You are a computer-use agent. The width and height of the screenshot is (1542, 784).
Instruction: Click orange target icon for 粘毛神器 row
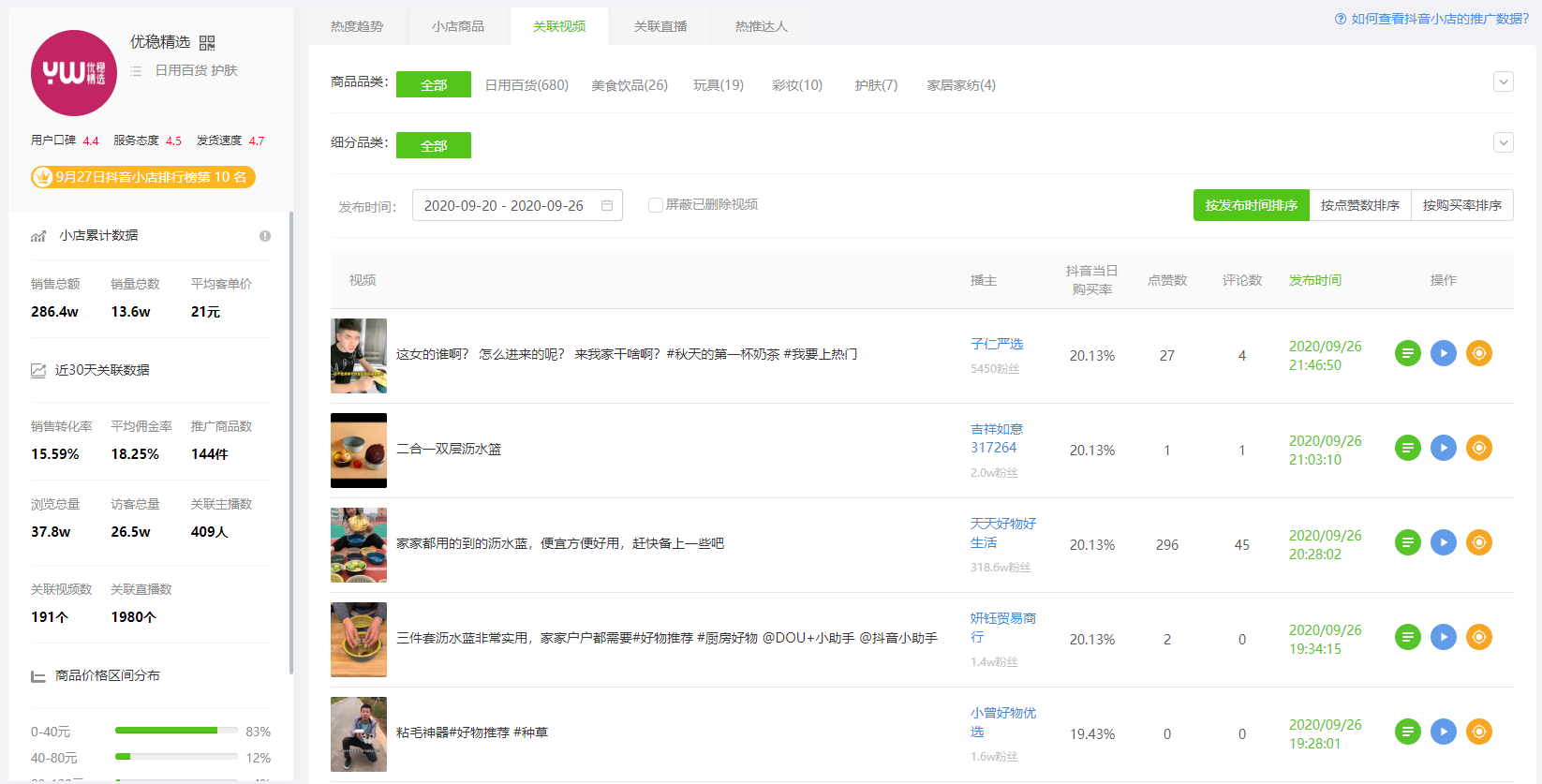[x=1479, y=732]
